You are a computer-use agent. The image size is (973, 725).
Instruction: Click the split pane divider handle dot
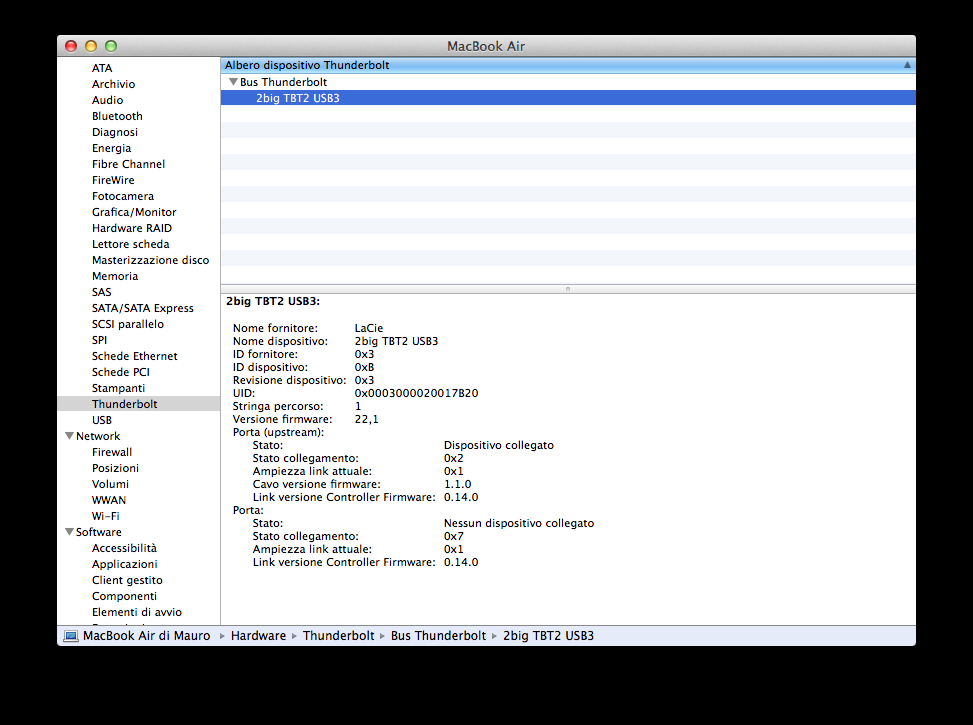pyautogui.click(x=568, y=289)
